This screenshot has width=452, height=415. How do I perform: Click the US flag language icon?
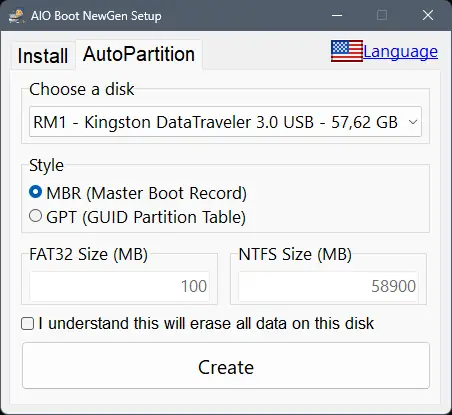click(x=347, y=51)
